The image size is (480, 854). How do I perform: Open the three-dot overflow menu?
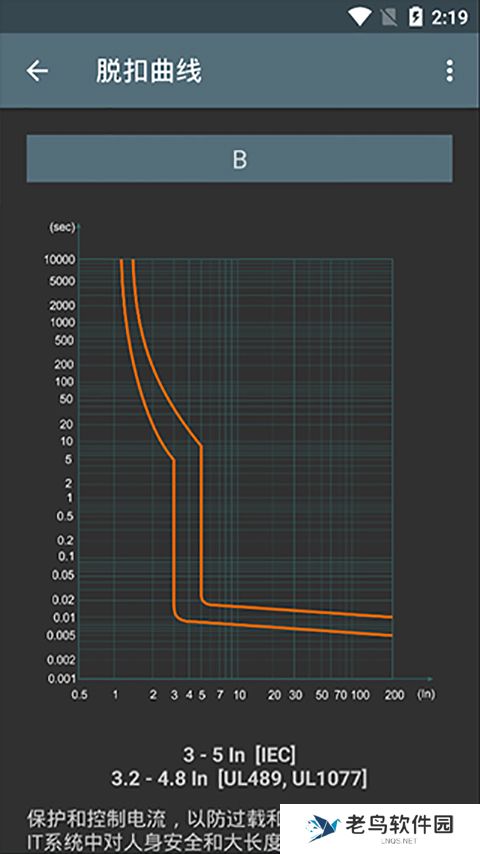[449, 71]
